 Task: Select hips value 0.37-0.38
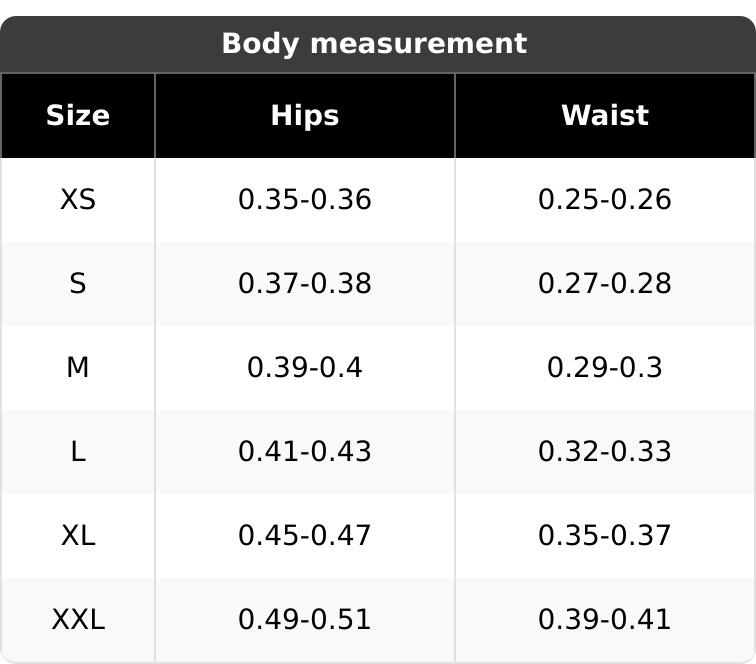(305, 284)
